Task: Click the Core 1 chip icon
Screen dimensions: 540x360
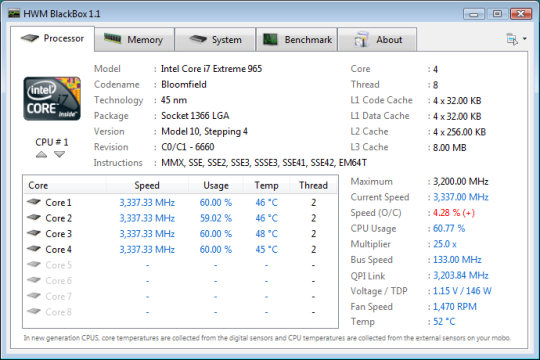Action: point(34,202)
